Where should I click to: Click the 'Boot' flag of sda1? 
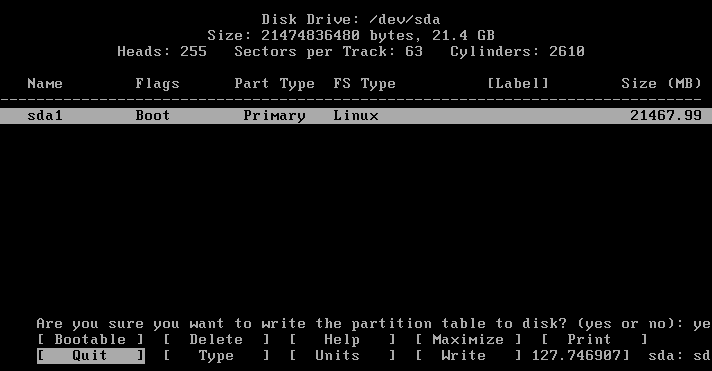[153, 116]
